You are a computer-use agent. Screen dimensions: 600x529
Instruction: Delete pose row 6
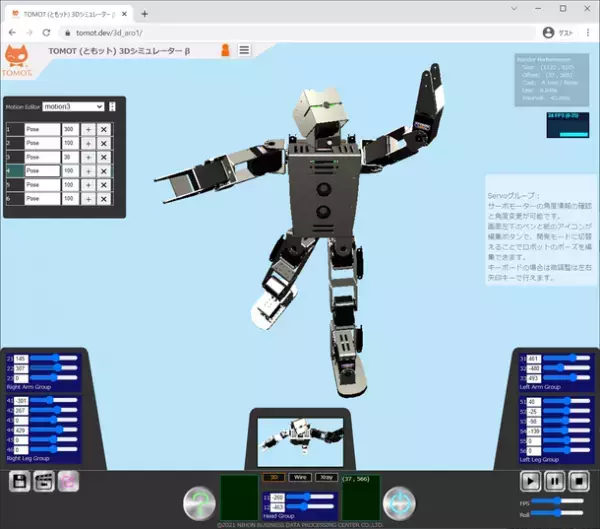104,199
